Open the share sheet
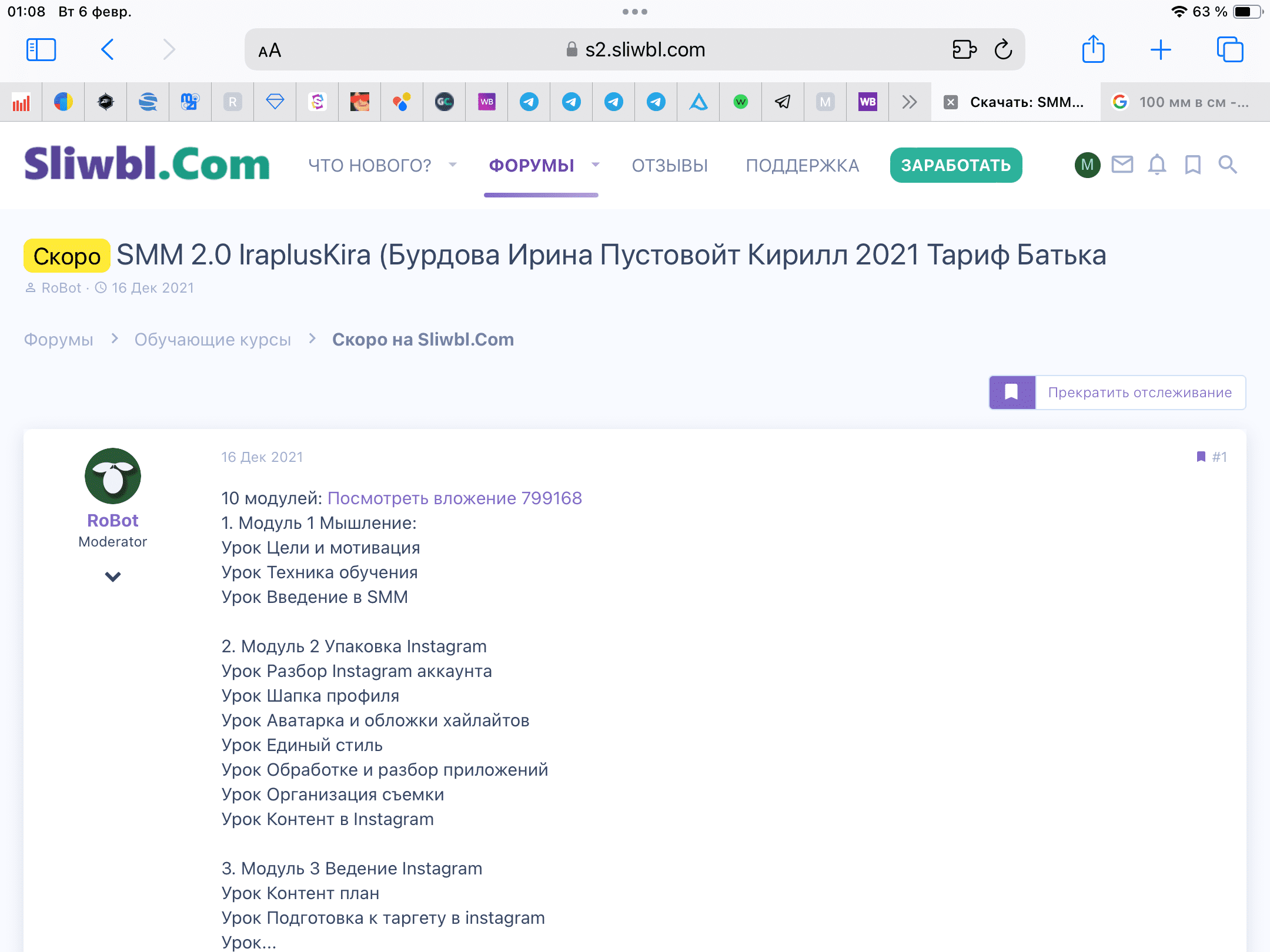 click(x=1093, y=49)
